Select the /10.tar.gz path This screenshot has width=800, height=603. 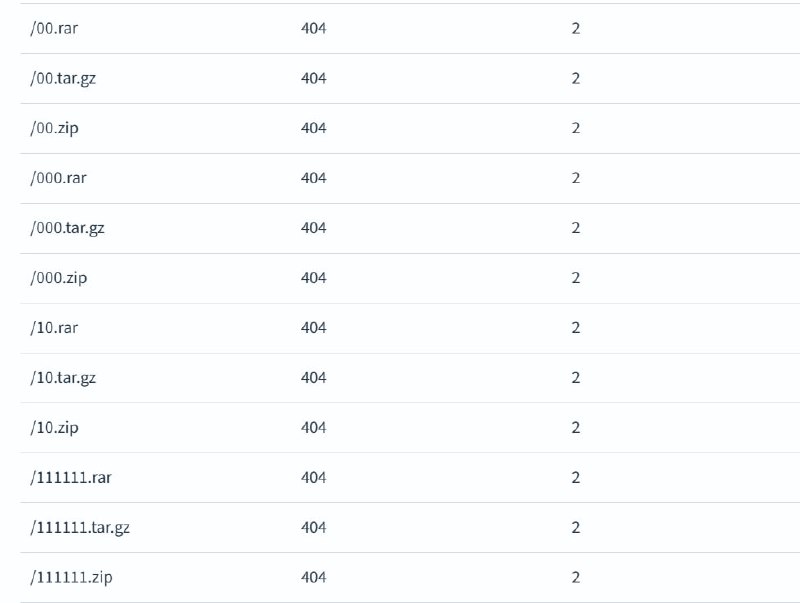[x=63, y=378]
